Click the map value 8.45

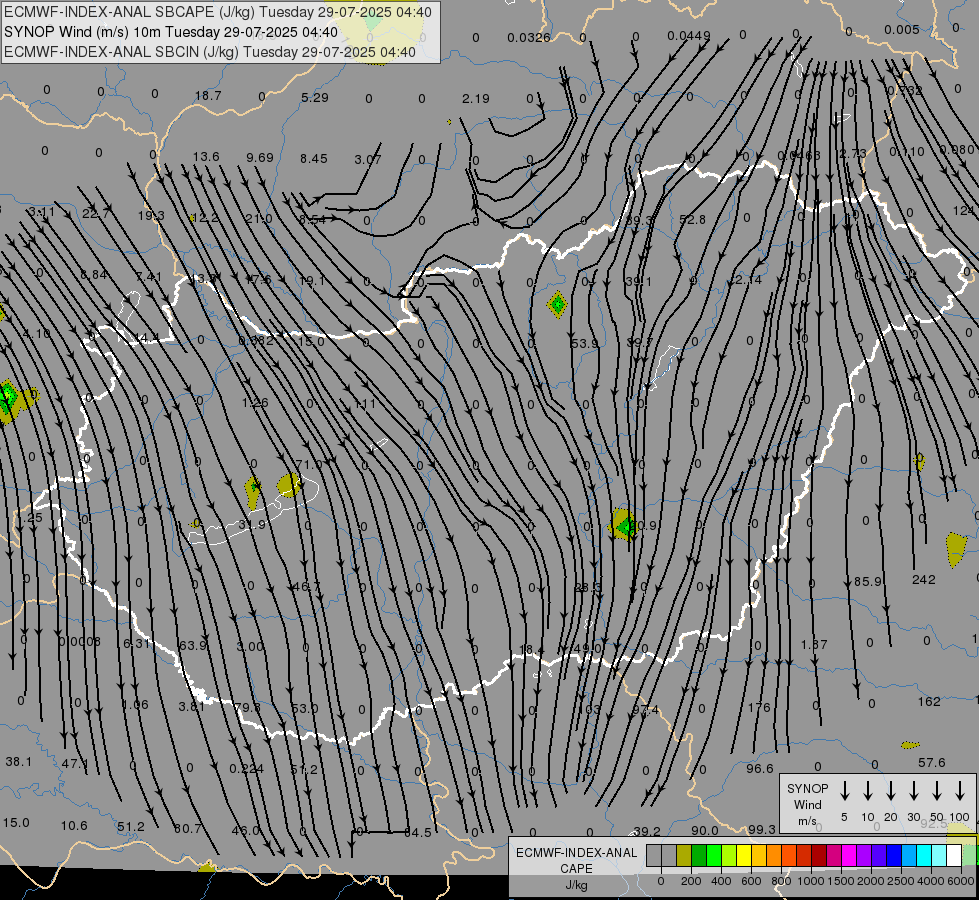(x=313, y=159)
